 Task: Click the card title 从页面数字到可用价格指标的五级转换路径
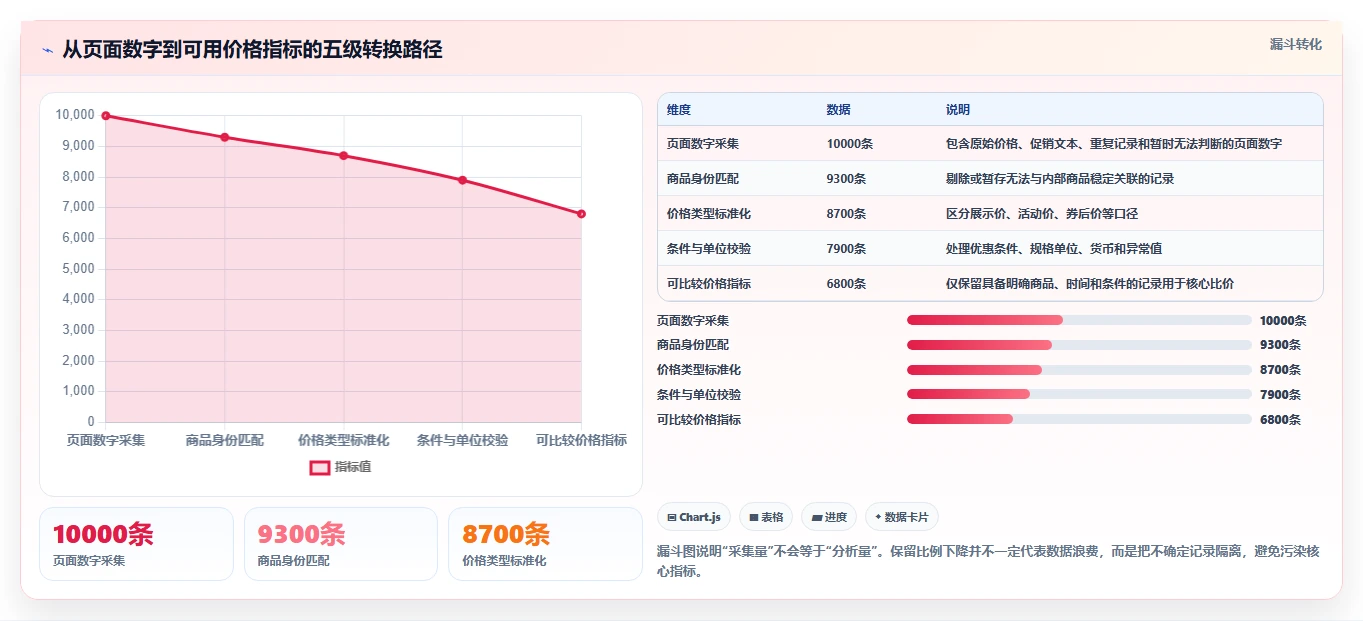tap(252, 50)
